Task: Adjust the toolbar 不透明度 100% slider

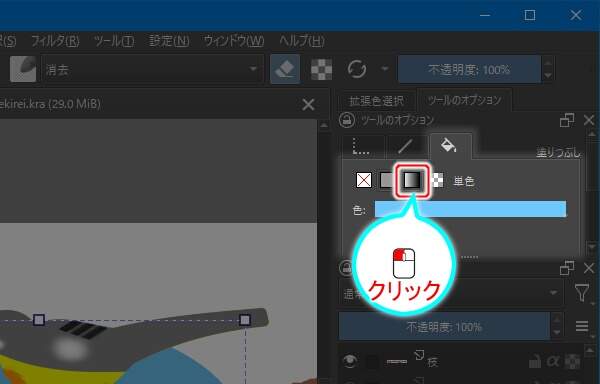Action: coord(469,69)
